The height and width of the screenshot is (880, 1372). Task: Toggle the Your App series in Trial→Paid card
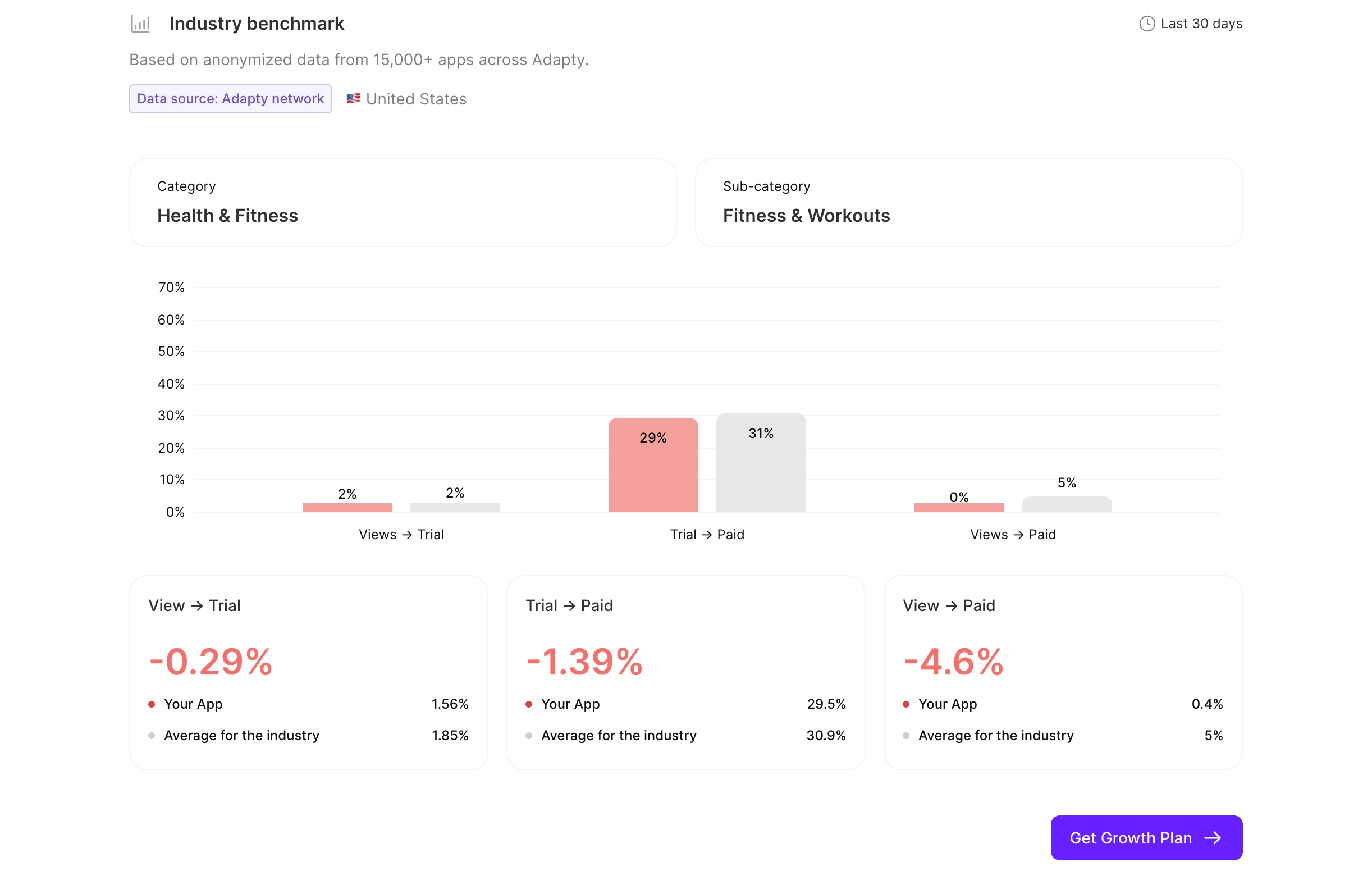pos(570,704)
